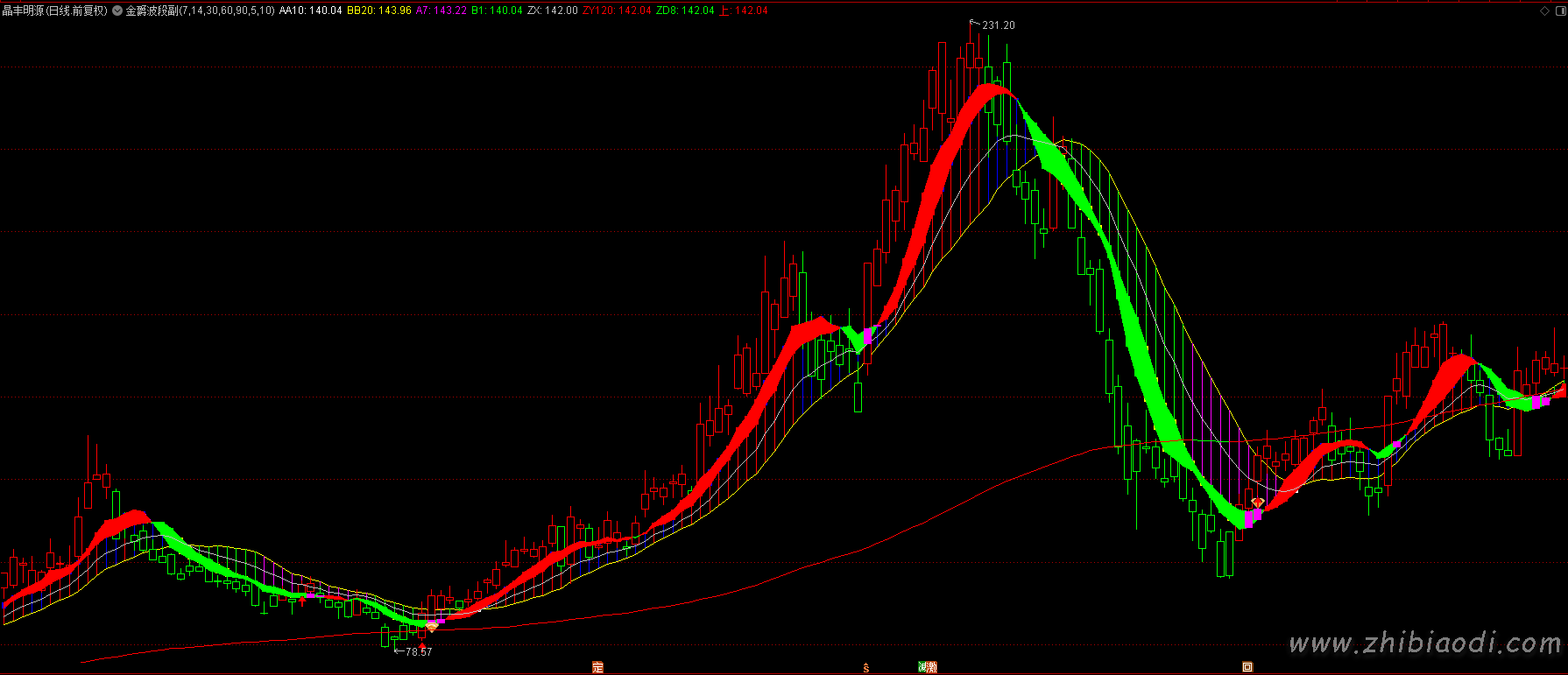This screenshot has height=675, width=1568.
Task: Click the 78.57 low price label
Action: pyautogui.click(x=419, y=651)
